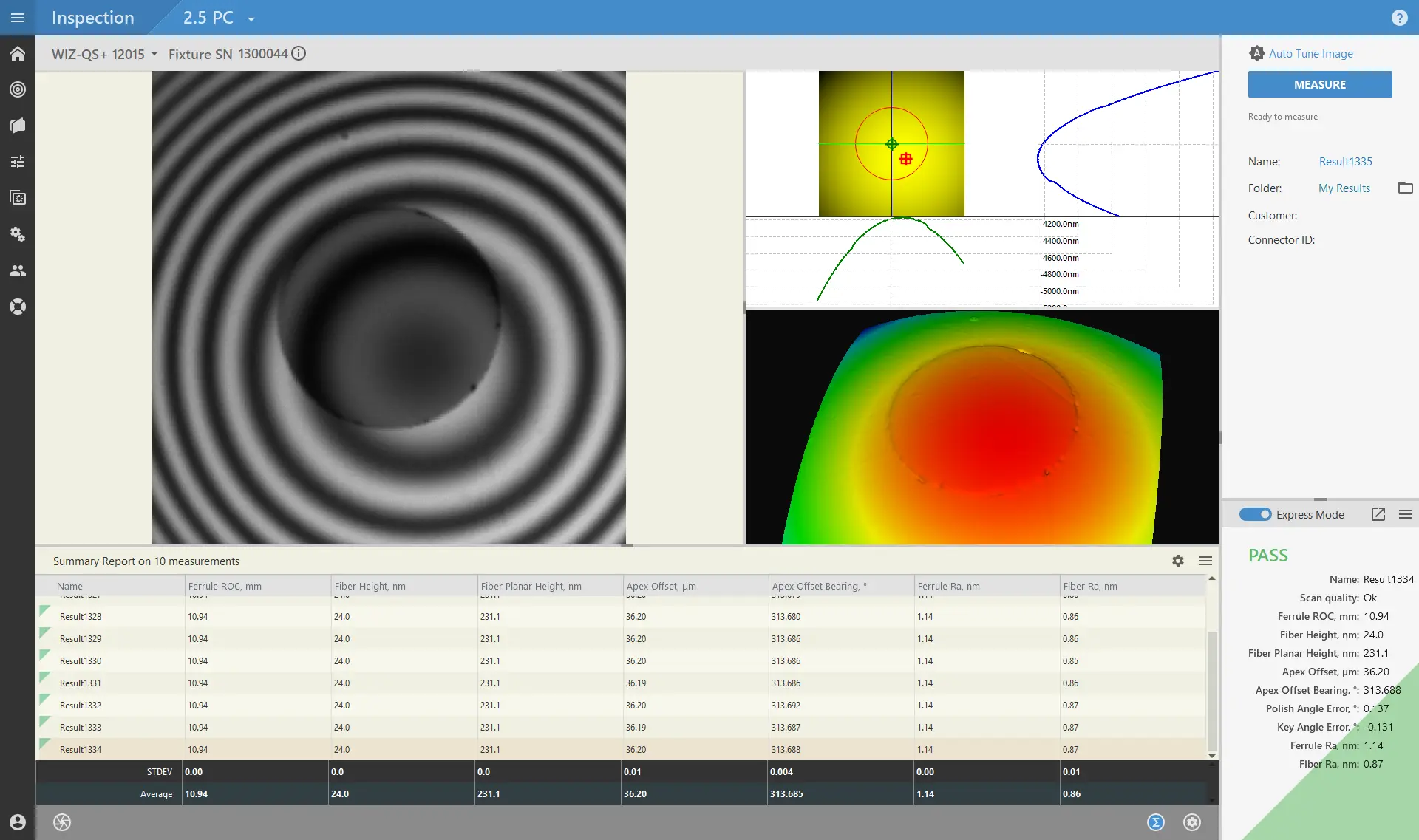This screenshot has width=1419, height=840.
Task: Open the users panel in sidebar
Action: tap(18, 270)
